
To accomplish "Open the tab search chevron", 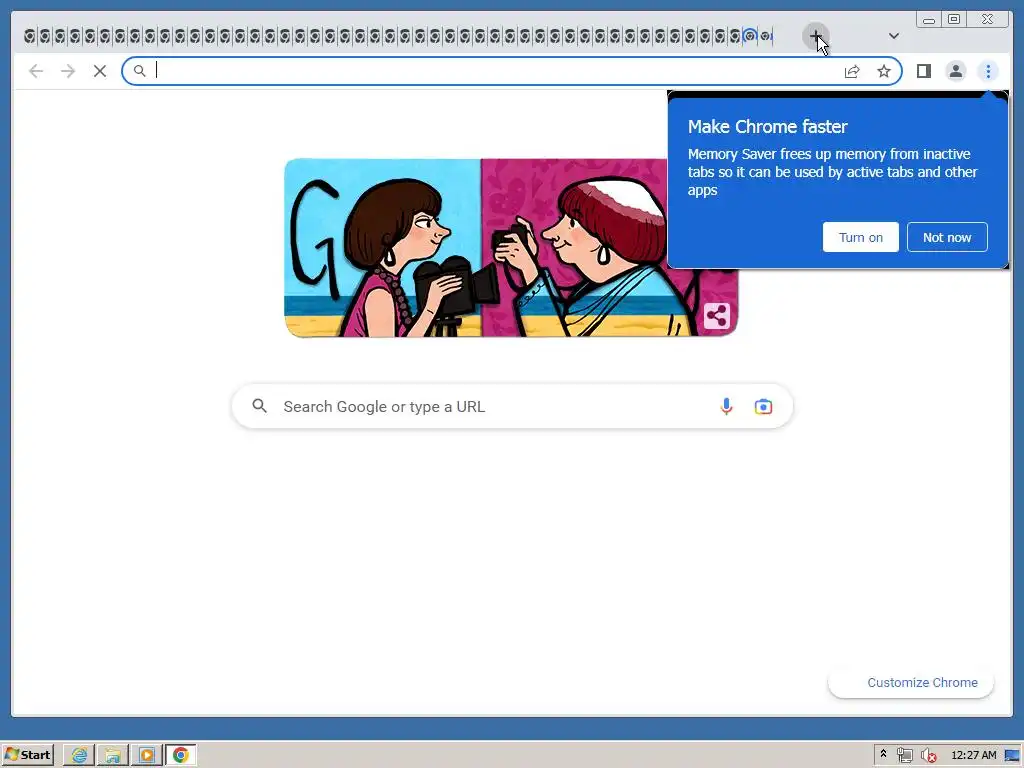I will click(893, 36).
